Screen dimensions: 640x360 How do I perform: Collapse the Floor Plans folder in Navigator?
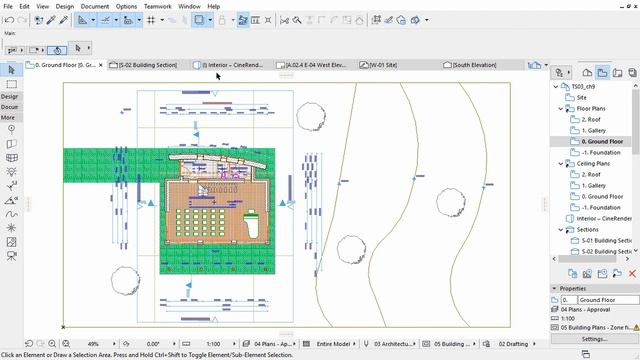pos(561,109)
